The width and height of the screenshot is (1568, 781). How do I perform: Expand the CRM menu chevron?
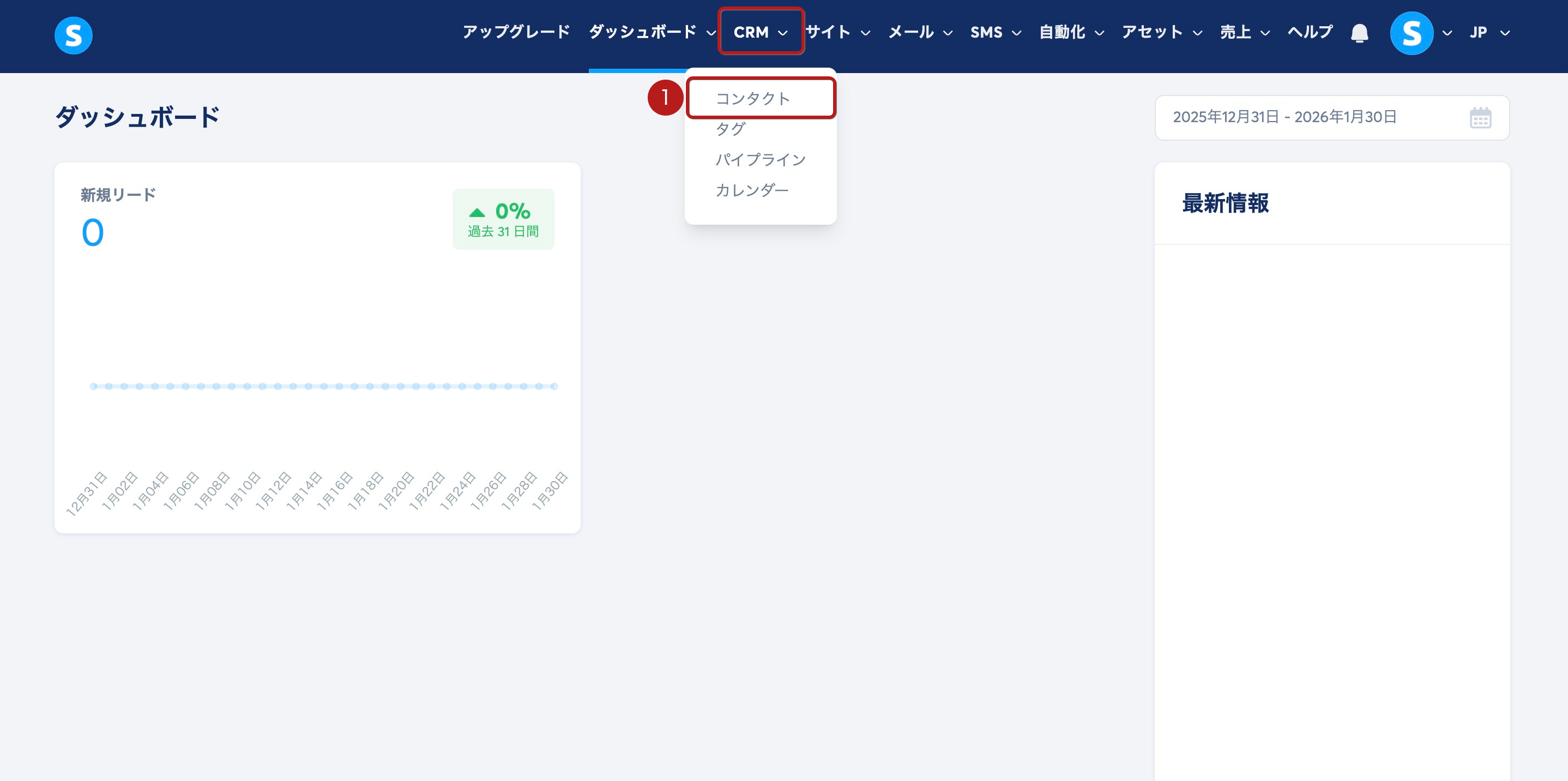tap(783, 33)
